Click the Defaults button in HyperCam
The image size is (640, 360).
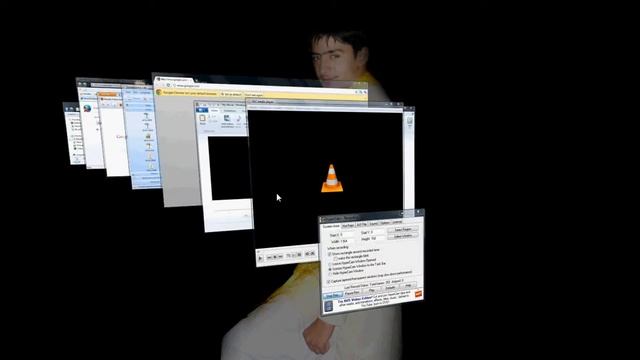point(390,288)
